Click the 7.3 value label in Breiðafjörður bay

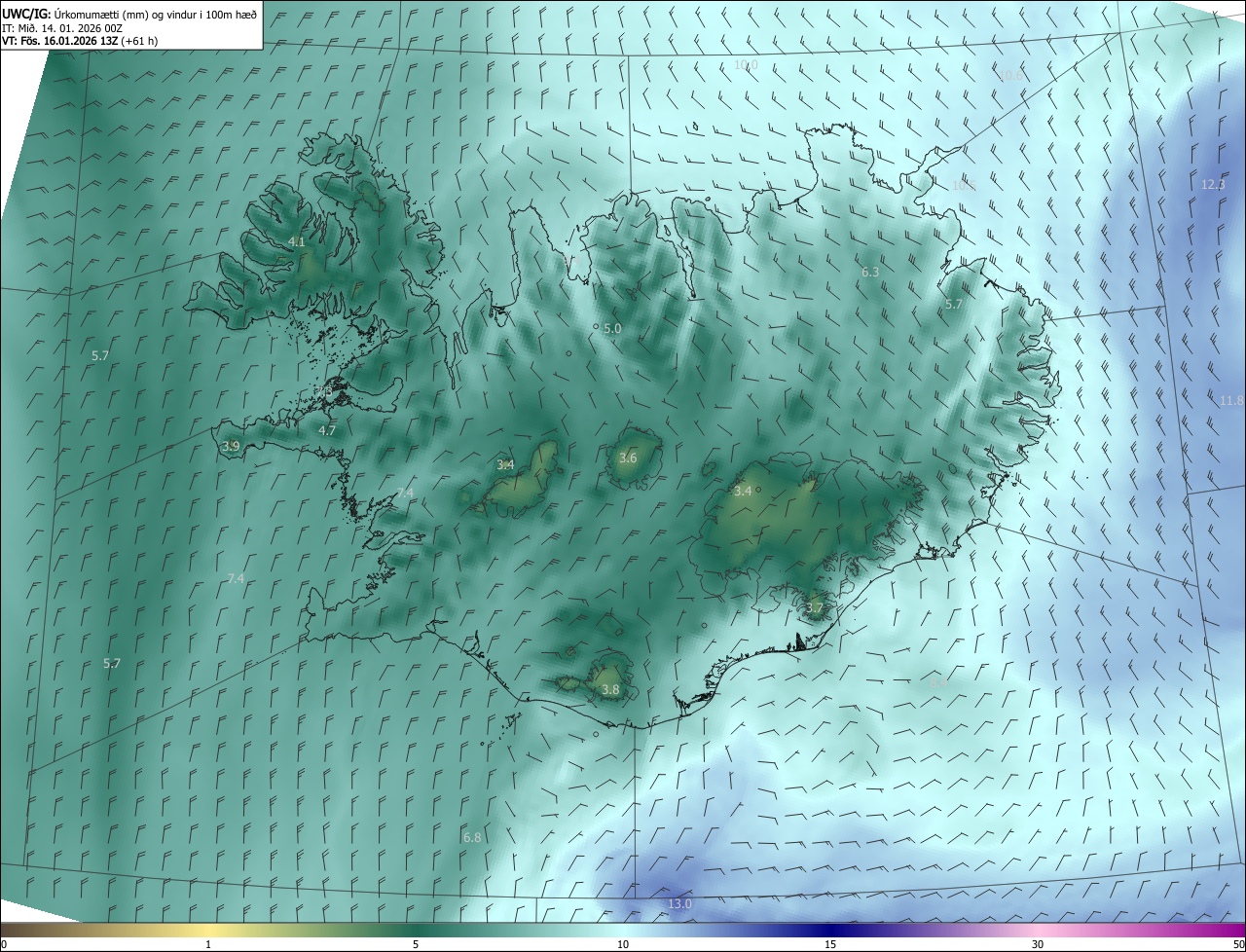click(323, 390)
